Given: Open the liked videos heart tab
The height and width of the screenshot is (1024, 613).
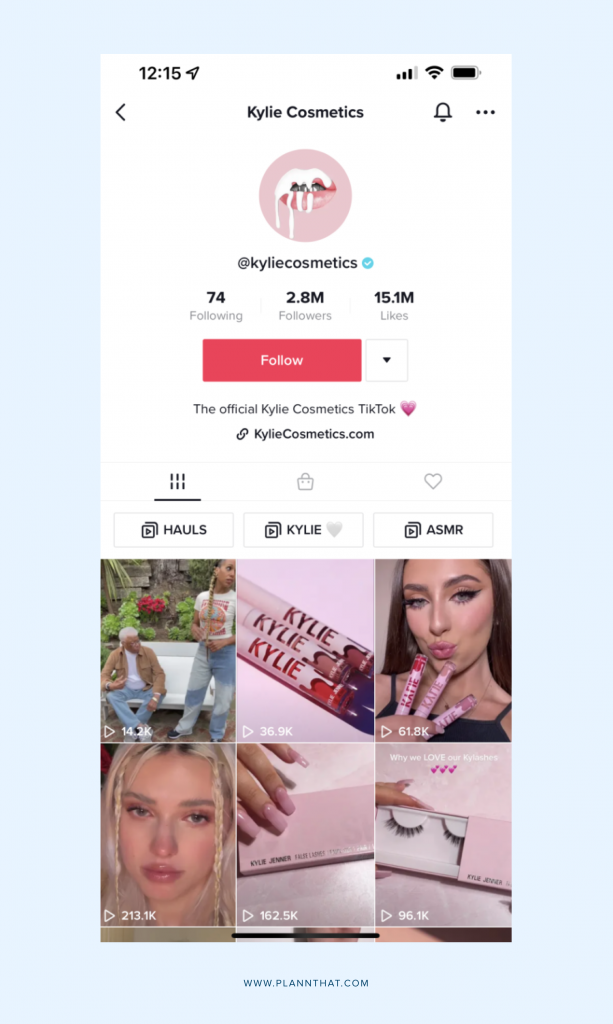Looking at the screenshot, I should pos(433,481).
